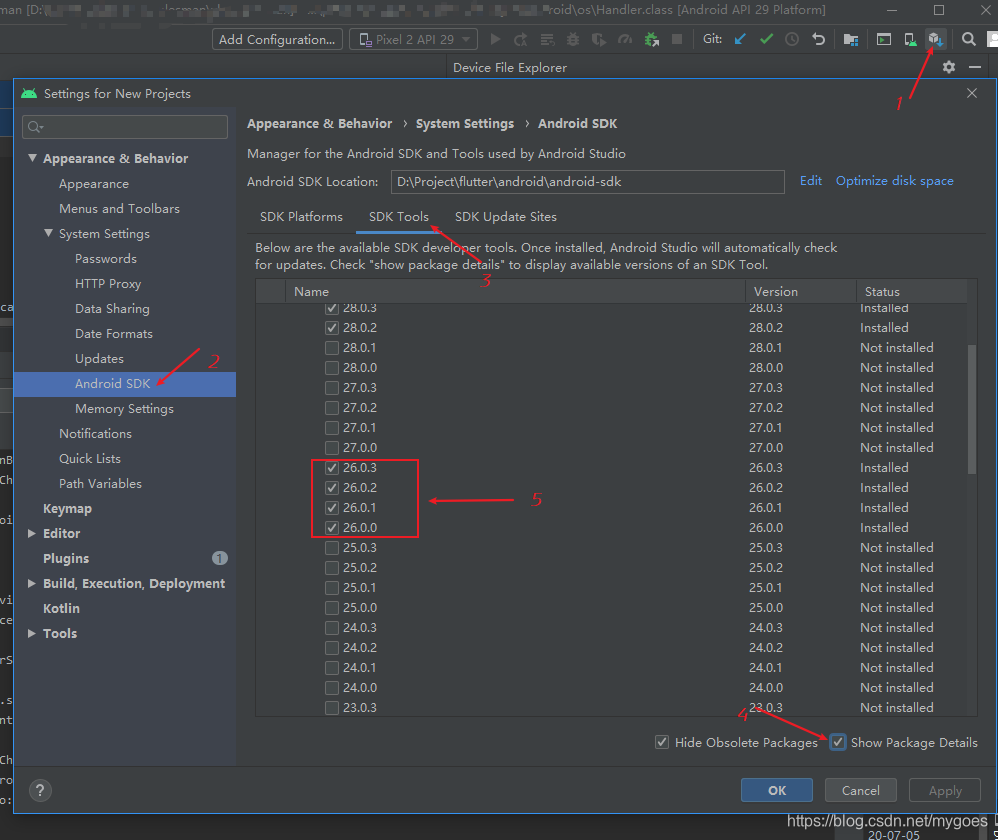The height and width of the screenshot is (840, 998).
Task: Uncheck build tools 28.0.2 checkbox
Action: click(332, 328)
